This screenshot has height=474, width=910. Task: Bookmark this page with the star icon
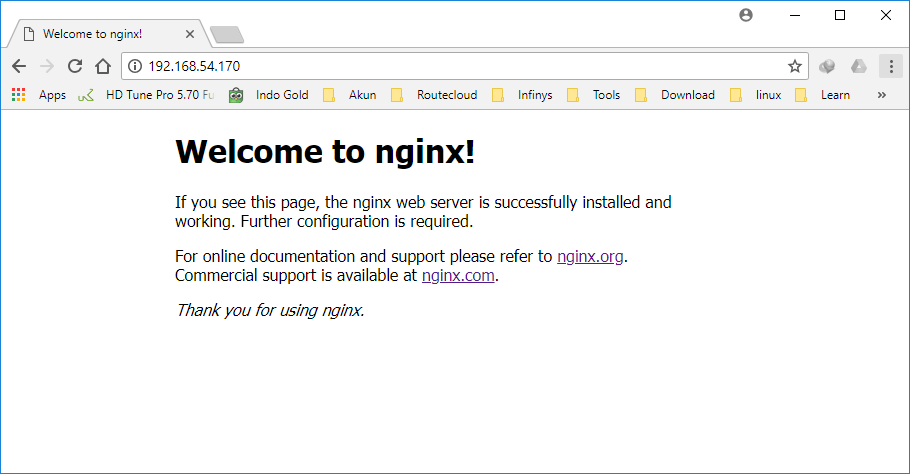tap(795, 66)
